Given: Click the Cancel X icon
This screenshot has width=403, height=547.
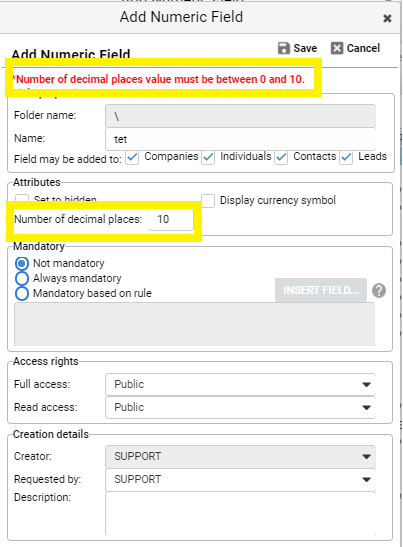Looking at the screenshot, I should tap(337, 48).
